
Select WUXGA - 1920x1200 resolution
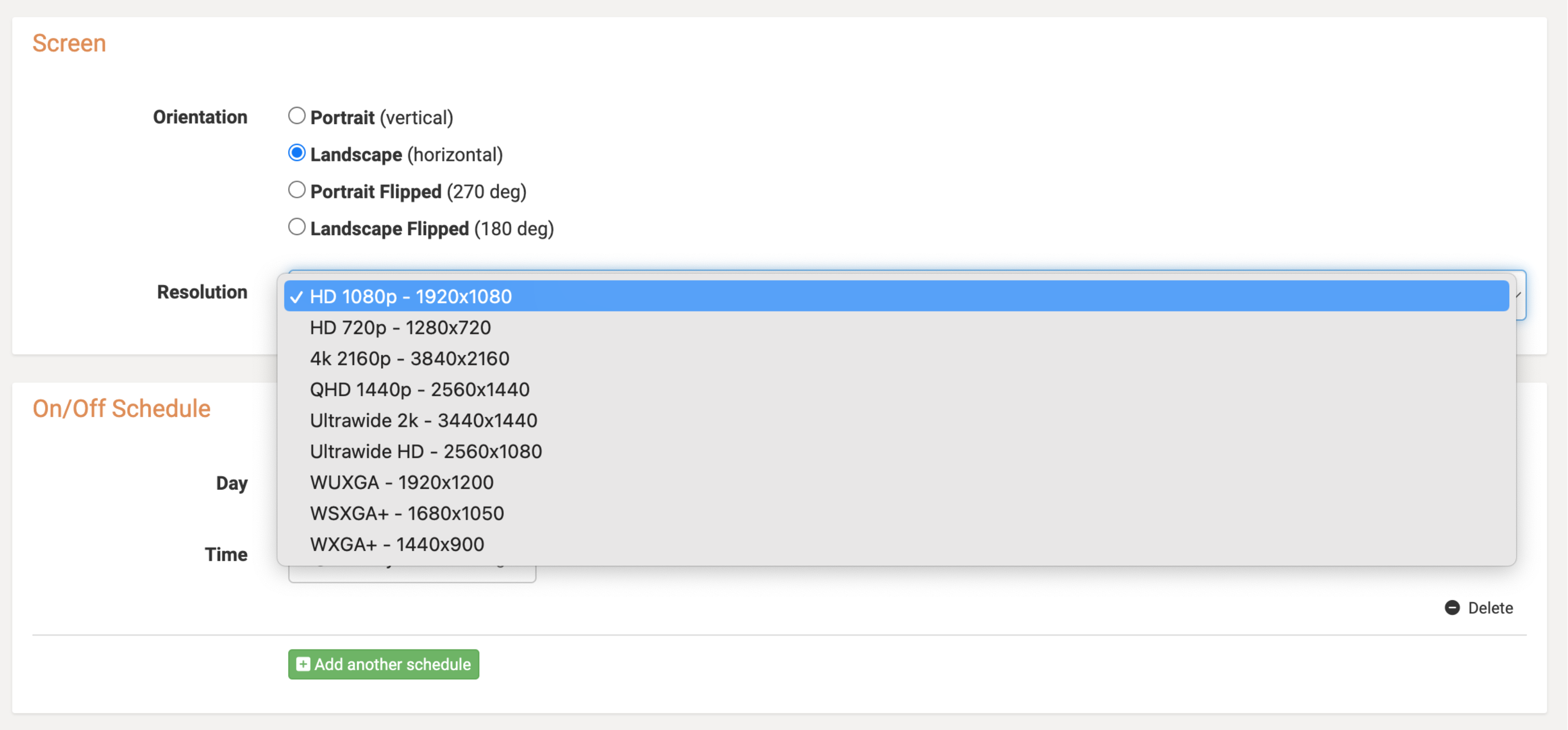pos(896,483)
